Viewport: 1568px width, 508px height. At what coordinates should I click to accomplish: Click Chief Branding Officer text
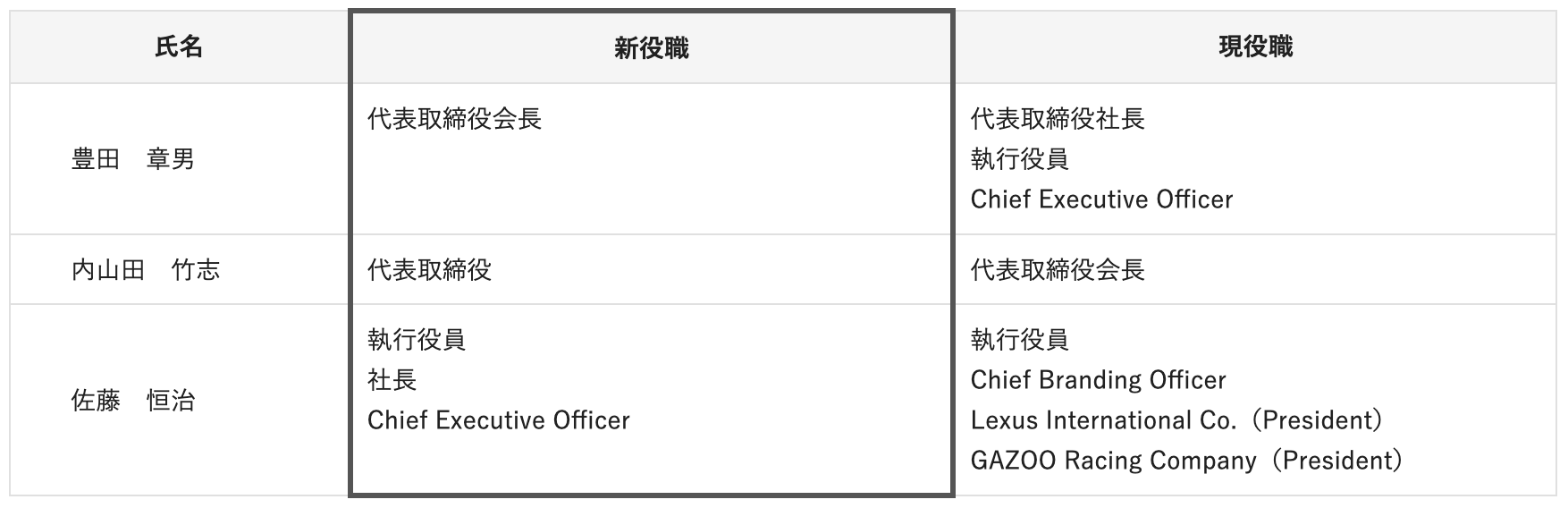tap(1098, 380)
